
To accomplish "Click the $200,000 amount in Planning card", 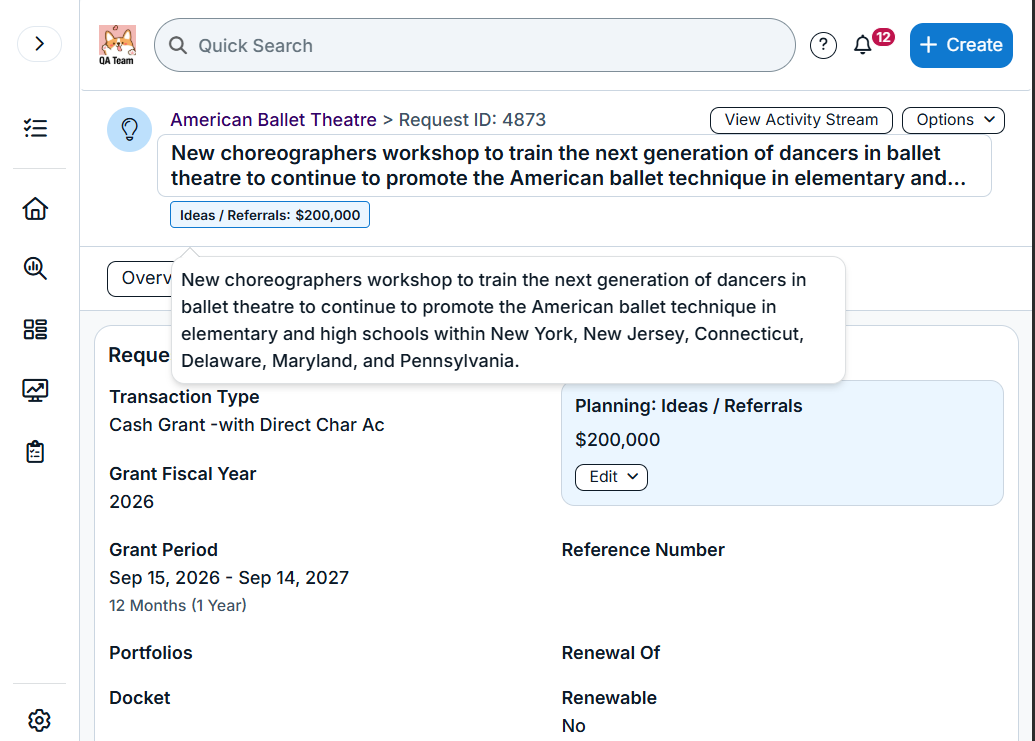I will (617, 439).
